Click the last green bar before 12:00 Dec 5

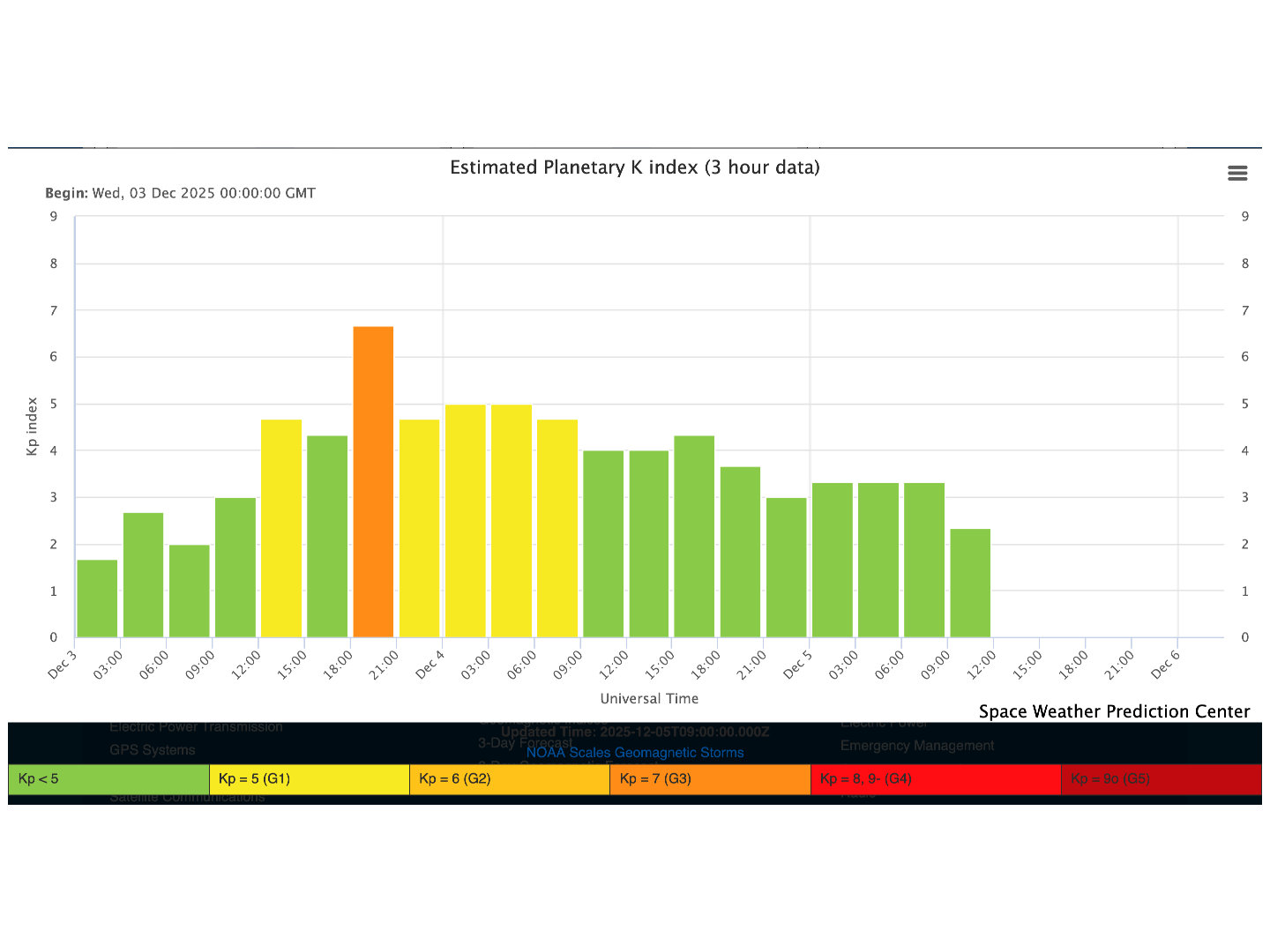click(x=970, y=583)
